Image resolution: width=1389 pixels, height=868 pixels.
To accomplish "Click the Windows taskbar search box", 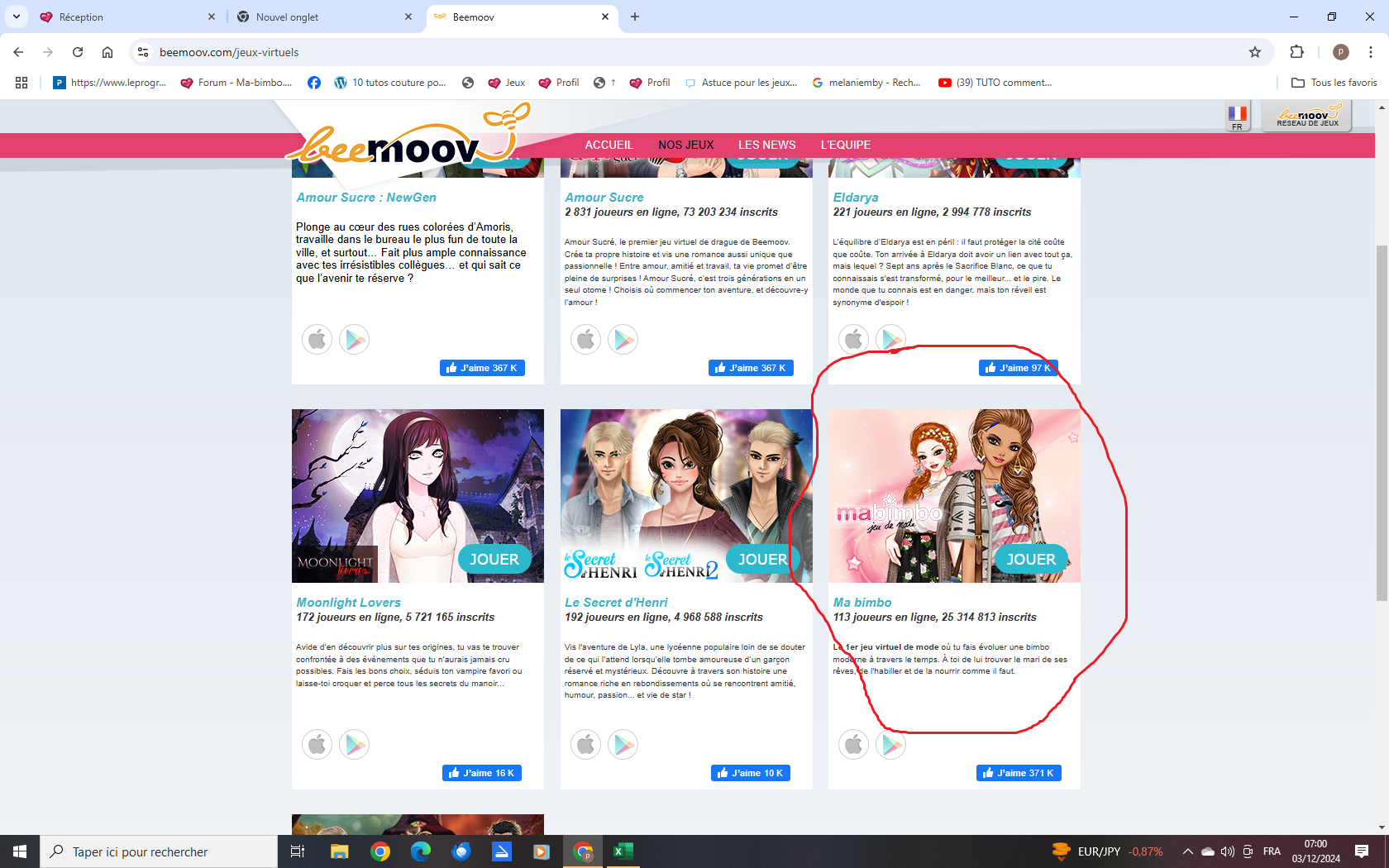I will (x=159, y=851).
